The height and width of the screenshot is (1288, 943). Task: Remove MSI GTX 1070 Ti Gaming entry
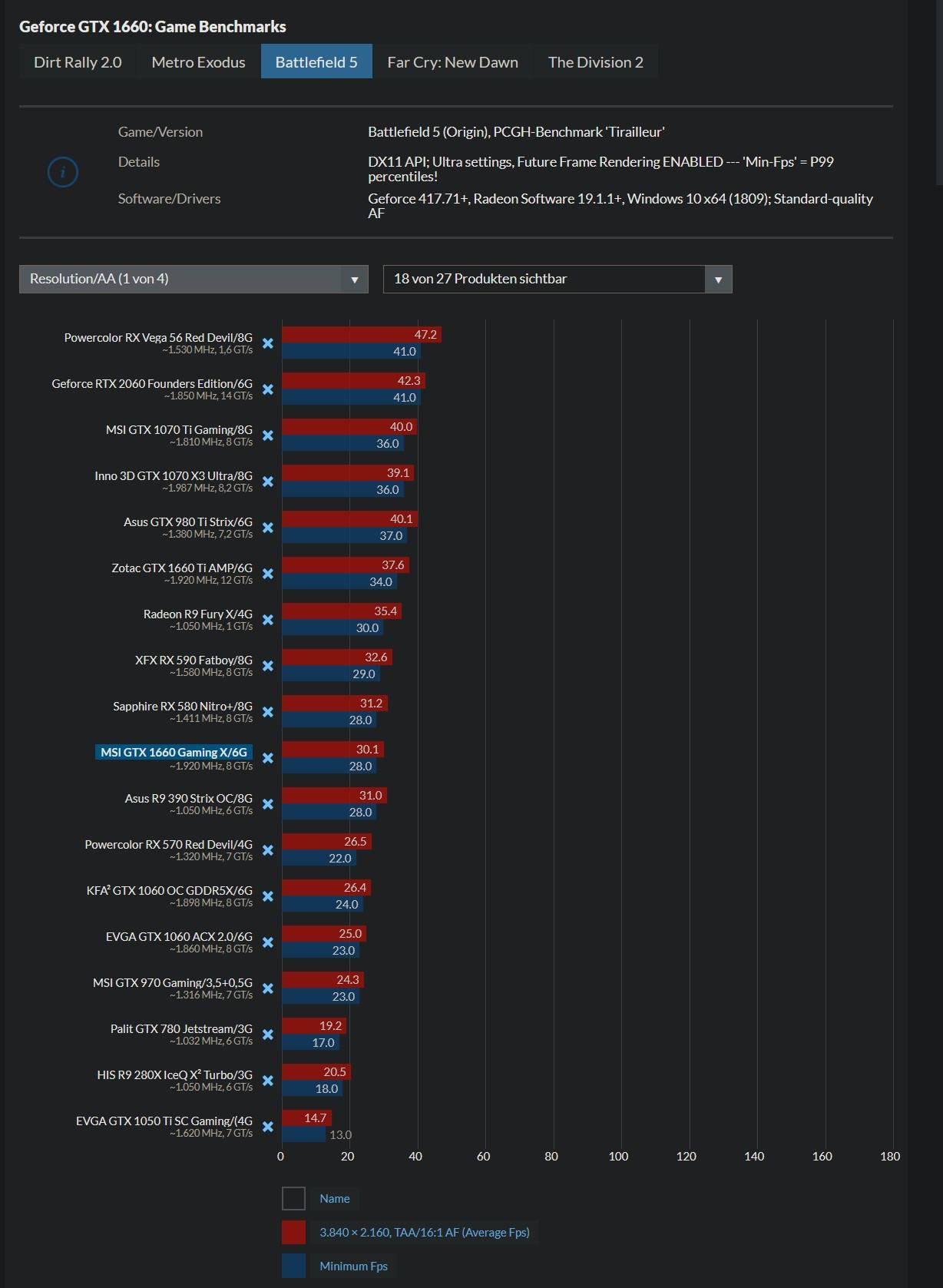point(268,435)
